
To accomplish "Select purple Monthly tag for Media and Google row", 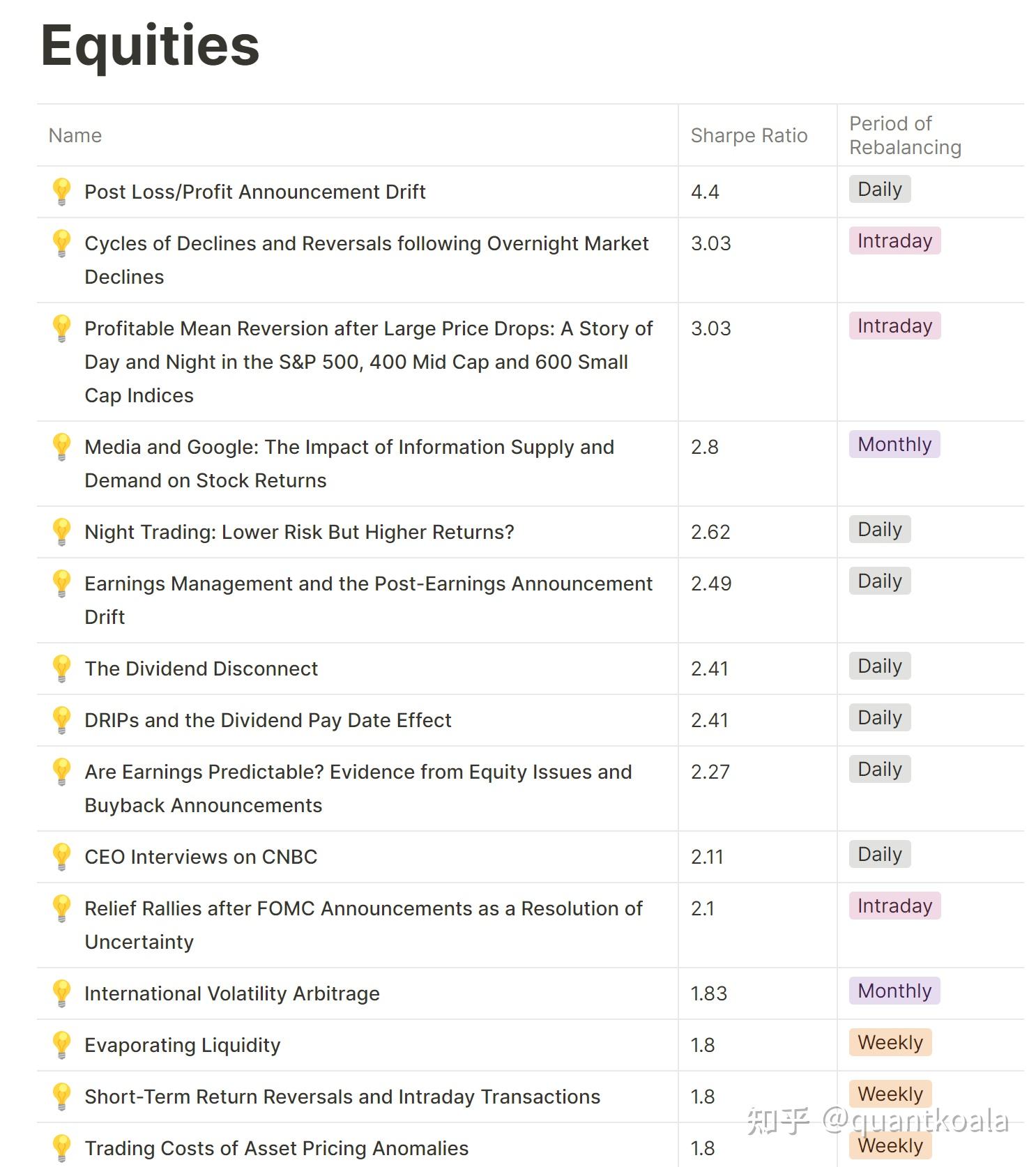I will pos(894,444).
